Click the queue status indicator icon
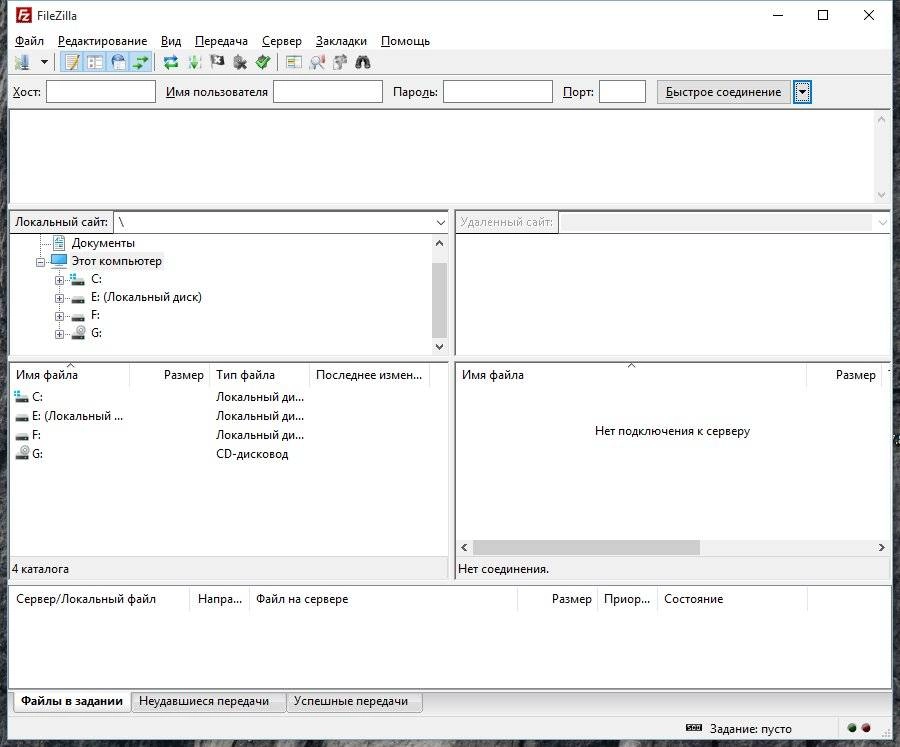Viewport: 900px width, 747px height. (x=693, y=728)
